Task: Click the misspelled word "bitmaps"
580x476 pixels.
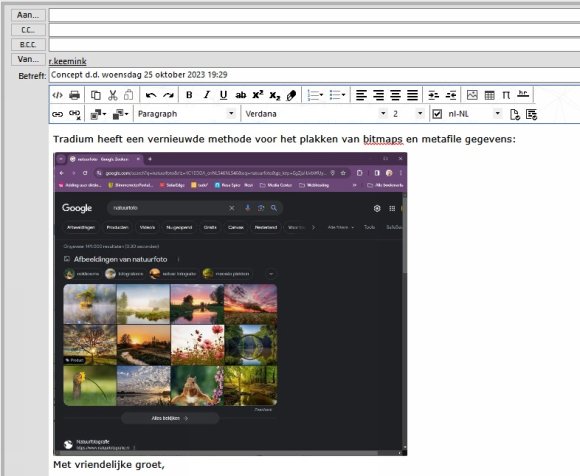Action: click(x=383, y=139)
